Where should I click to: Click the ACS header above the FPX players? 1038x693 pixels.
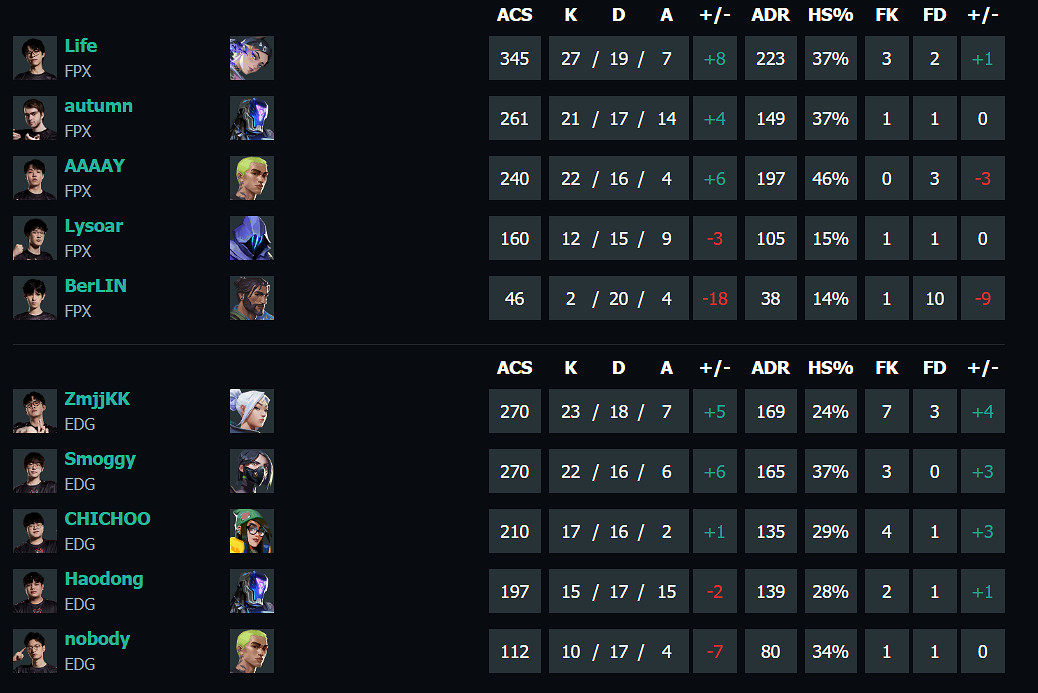click(514, 15)
